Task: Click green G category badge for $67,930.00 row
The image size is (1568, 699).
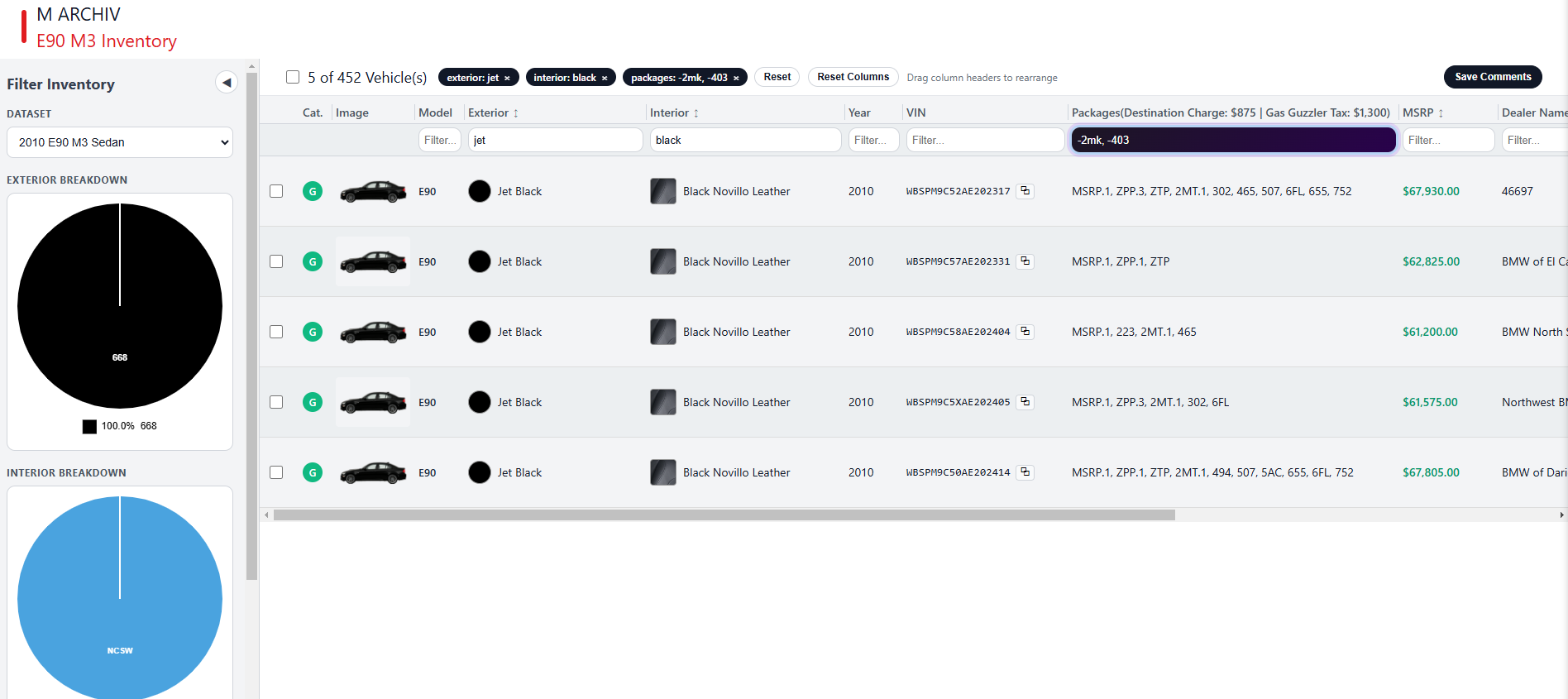Action: 313,191
